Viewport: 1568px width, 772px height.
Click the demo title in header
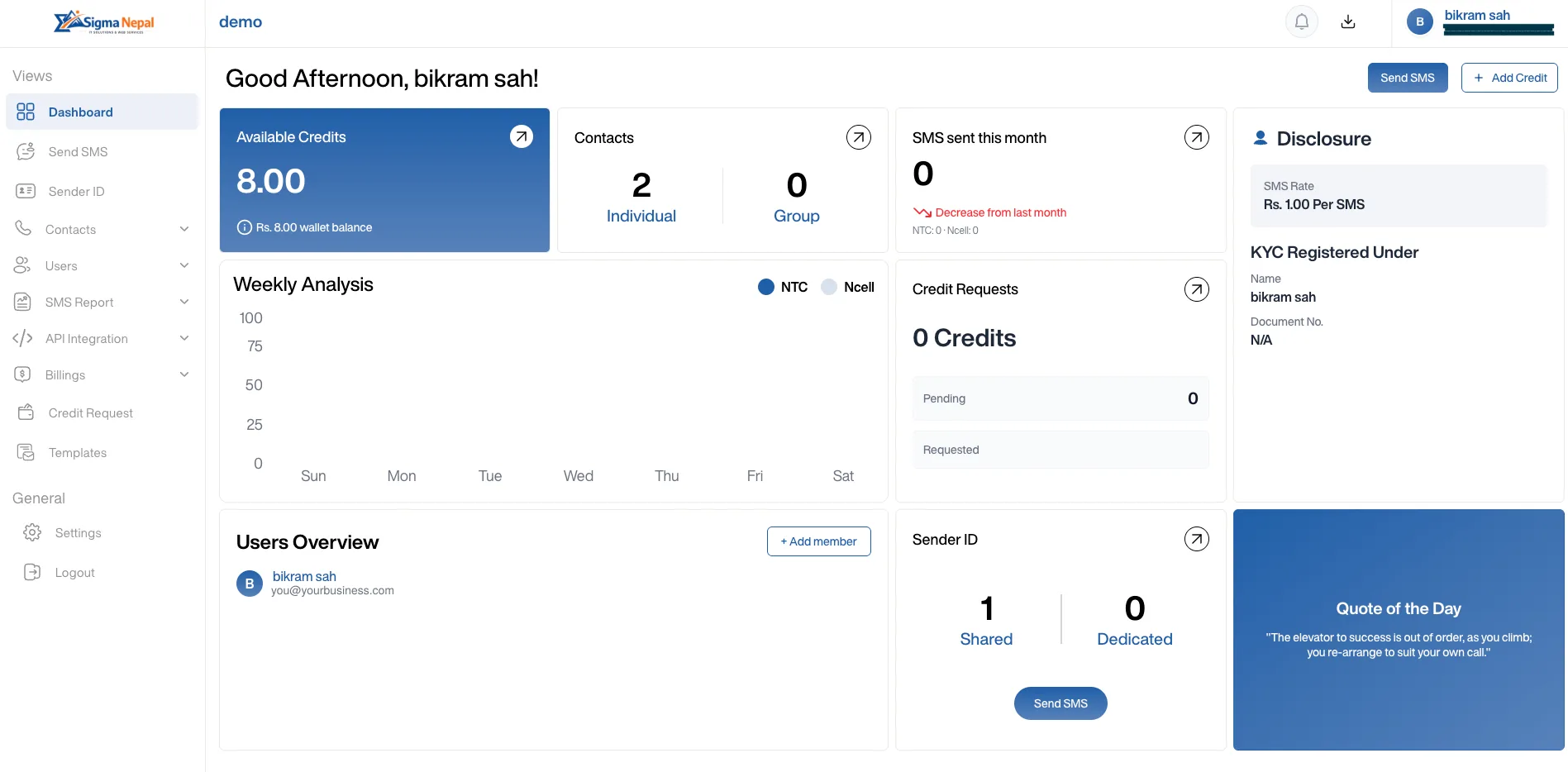click(x=240, y=22)
